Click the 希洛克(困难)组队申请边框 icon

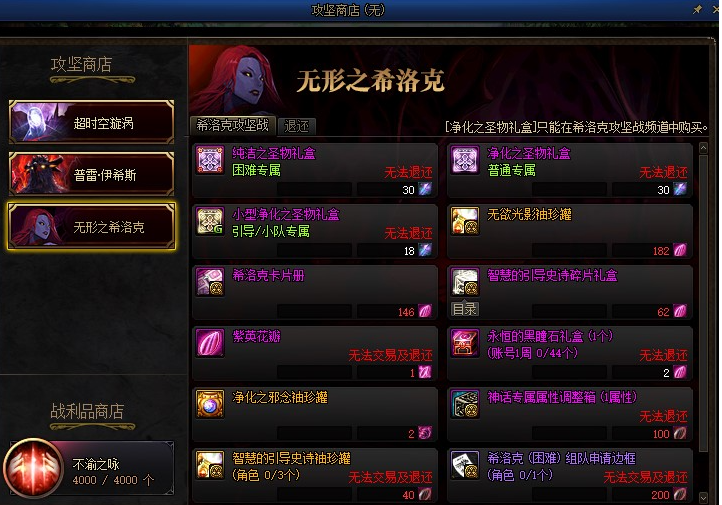click(x=465, y=464)
